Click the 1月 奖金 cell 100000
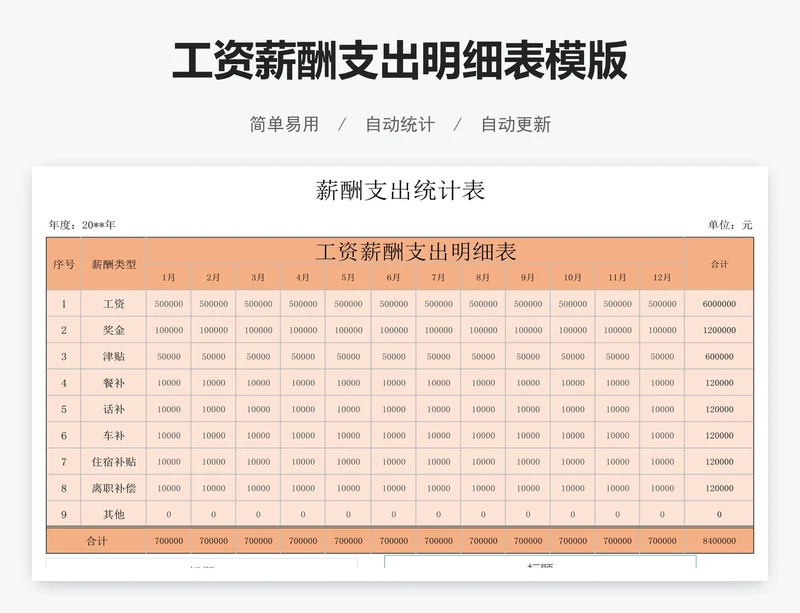This screenshot has width=800, height=613. click(169, 330)
